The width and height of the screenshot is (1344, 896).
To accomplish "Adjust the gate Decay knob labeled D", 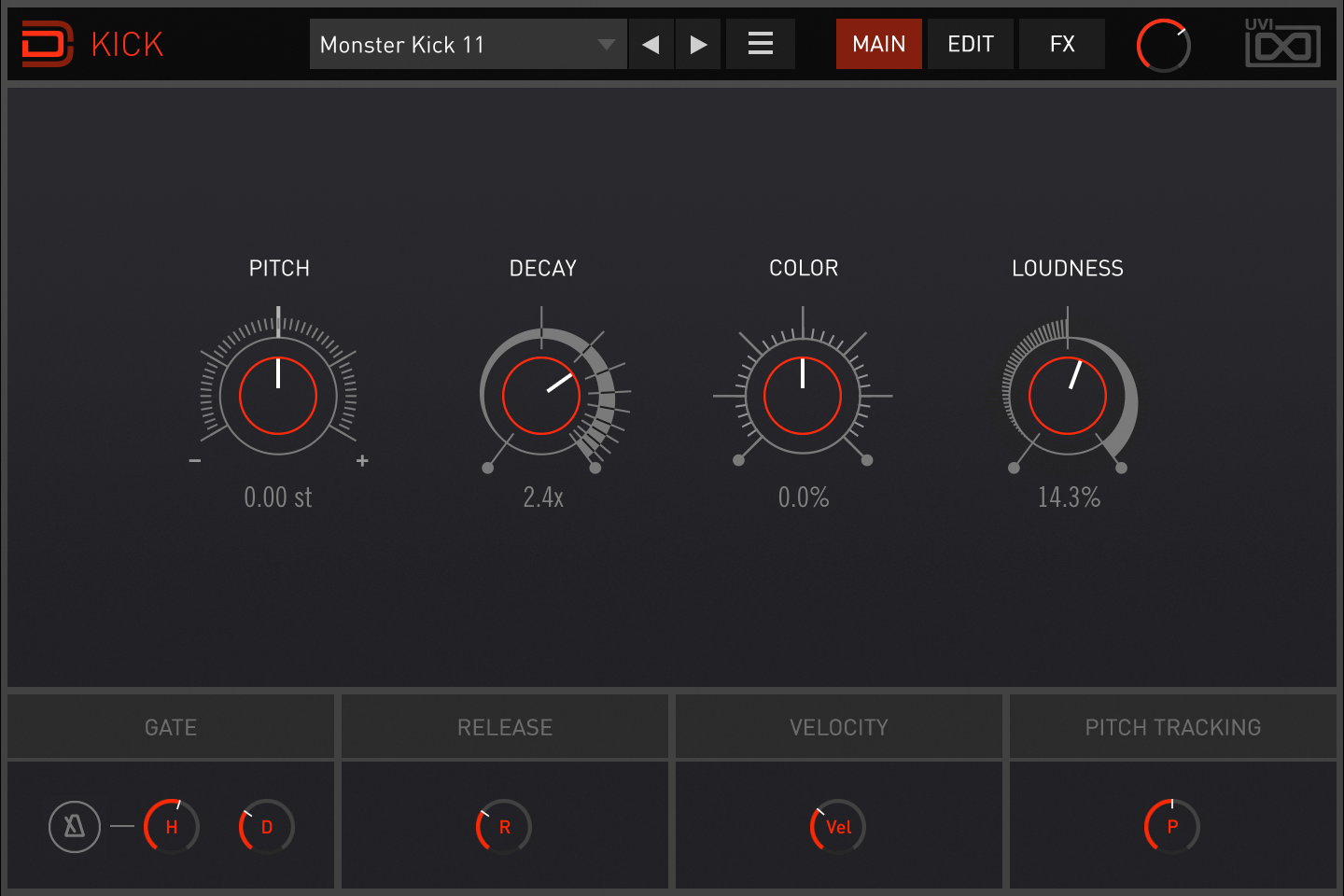I will (265, 826).
